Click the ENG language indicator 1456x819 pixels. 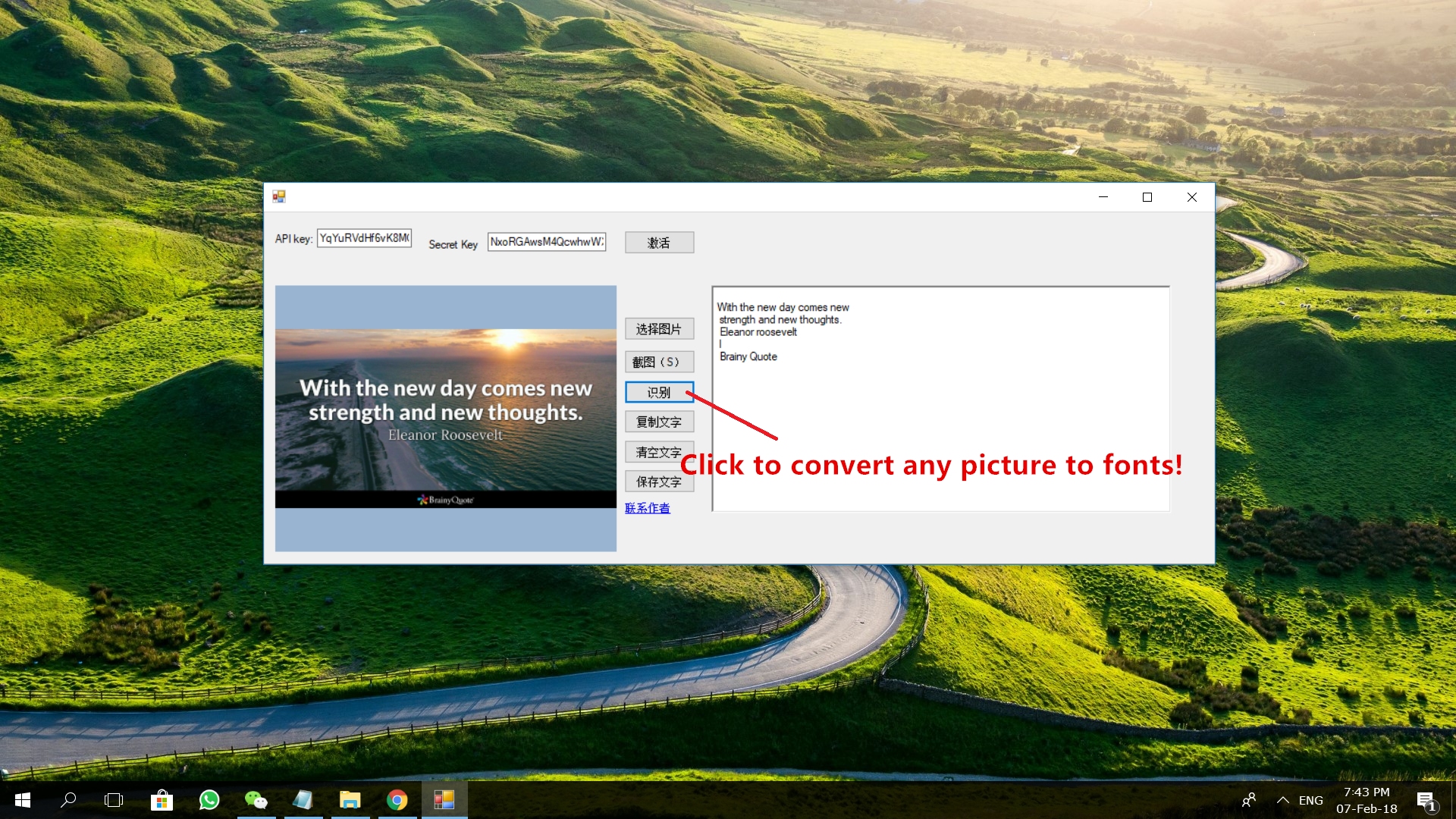point(1310,800)
